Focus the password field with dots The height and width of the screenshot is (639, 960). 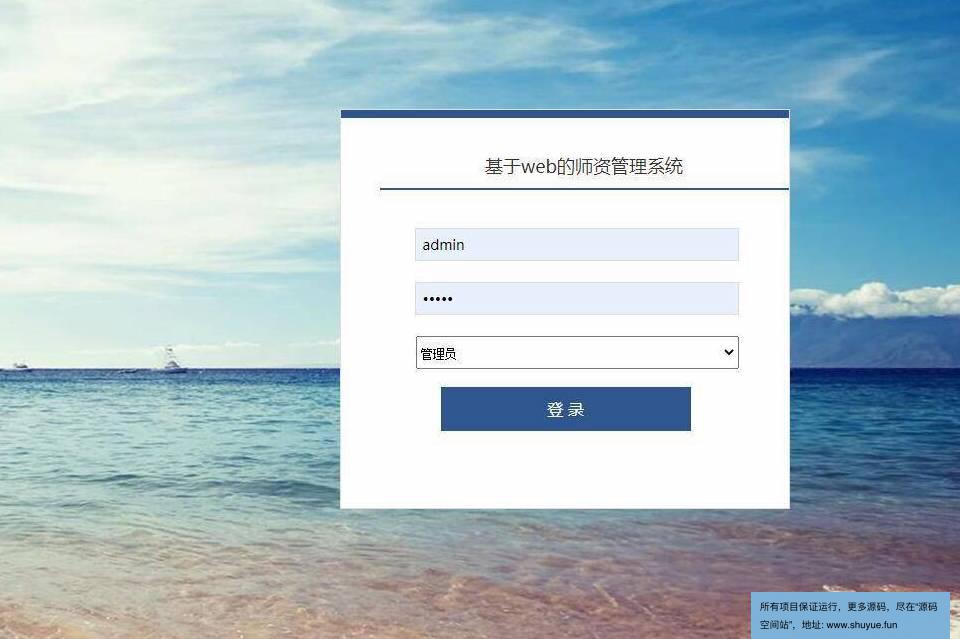577,299
